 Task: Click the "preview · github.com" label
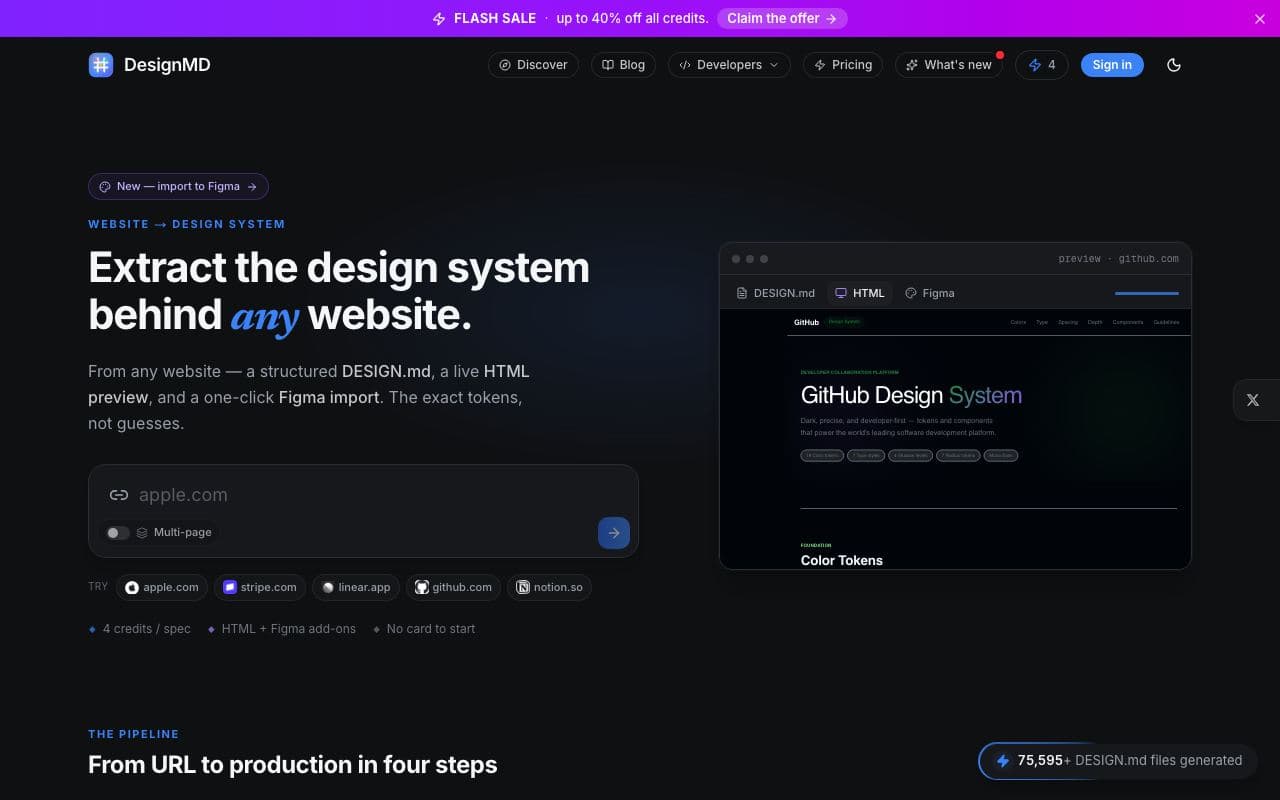(x=1118, y=259)
